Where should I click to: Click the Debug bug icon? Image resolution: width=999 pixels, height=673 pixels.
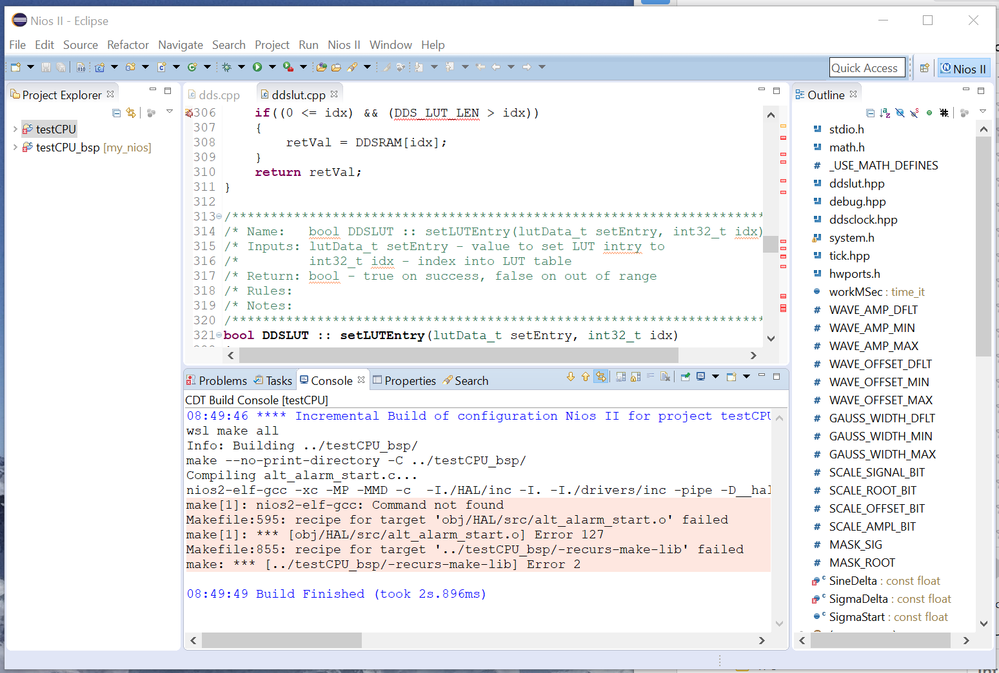(227, 67)
